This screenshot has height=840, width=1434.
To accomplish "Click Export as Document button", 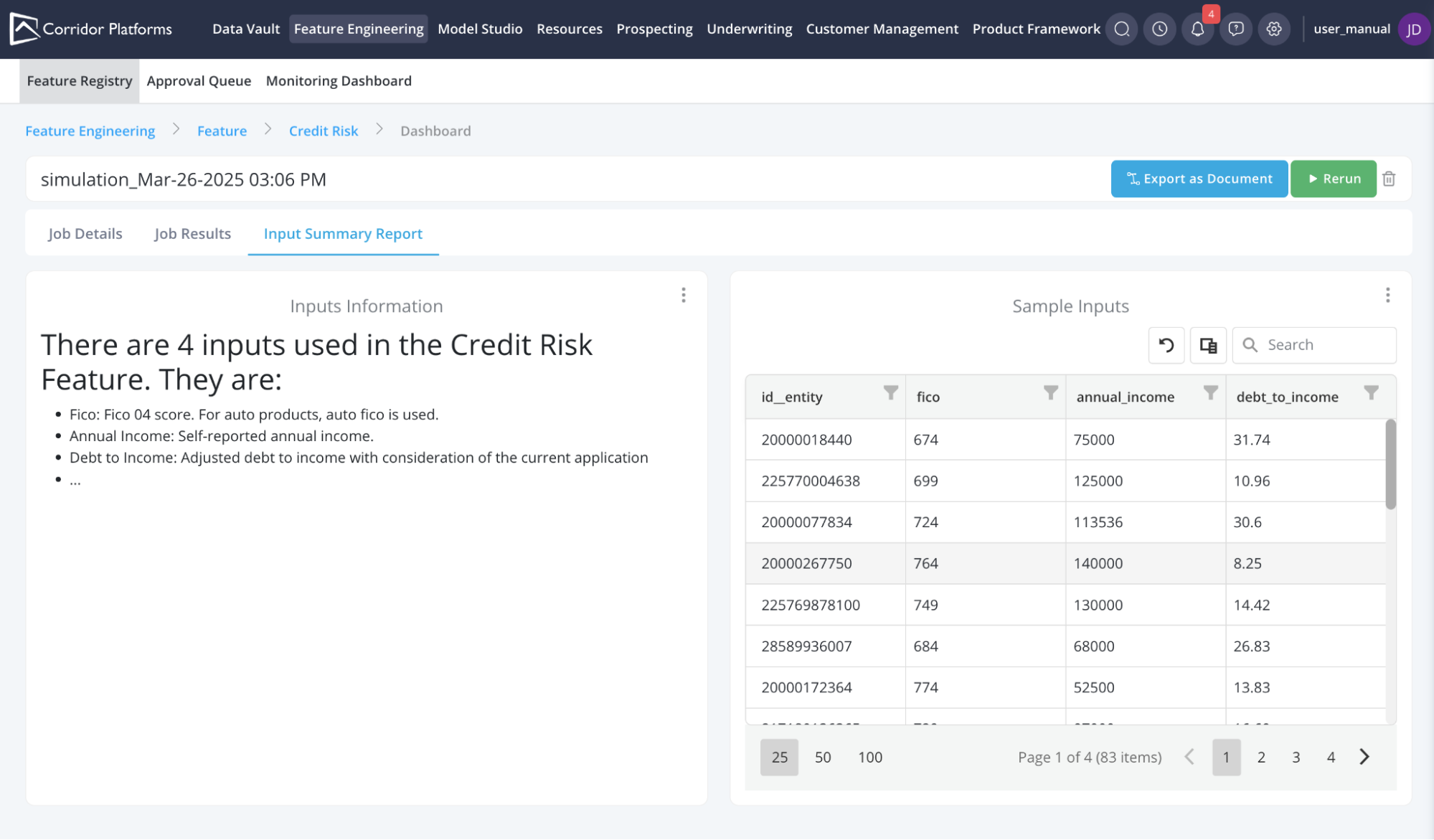I will click(x=1199, y=179).
